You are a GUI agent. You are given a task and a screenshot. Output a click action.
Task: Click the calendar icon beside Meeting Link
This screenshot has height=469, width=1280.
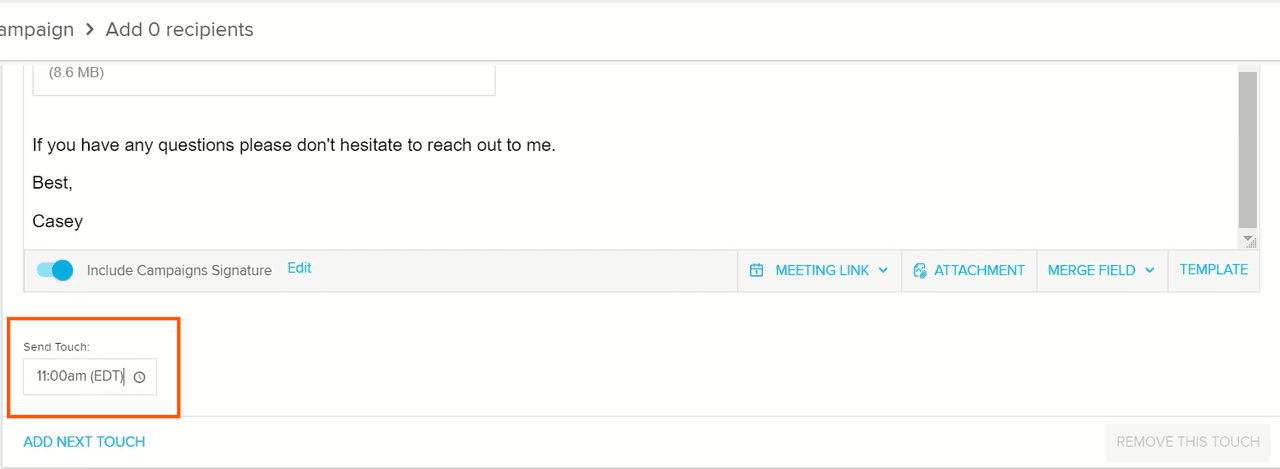(x=757, y=270)
